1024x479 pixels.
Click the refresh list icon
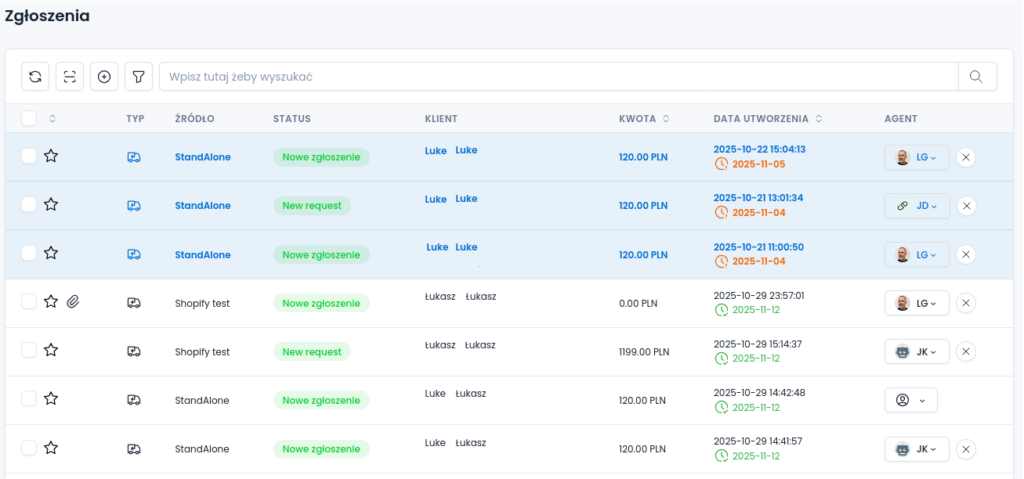(36, 77)
